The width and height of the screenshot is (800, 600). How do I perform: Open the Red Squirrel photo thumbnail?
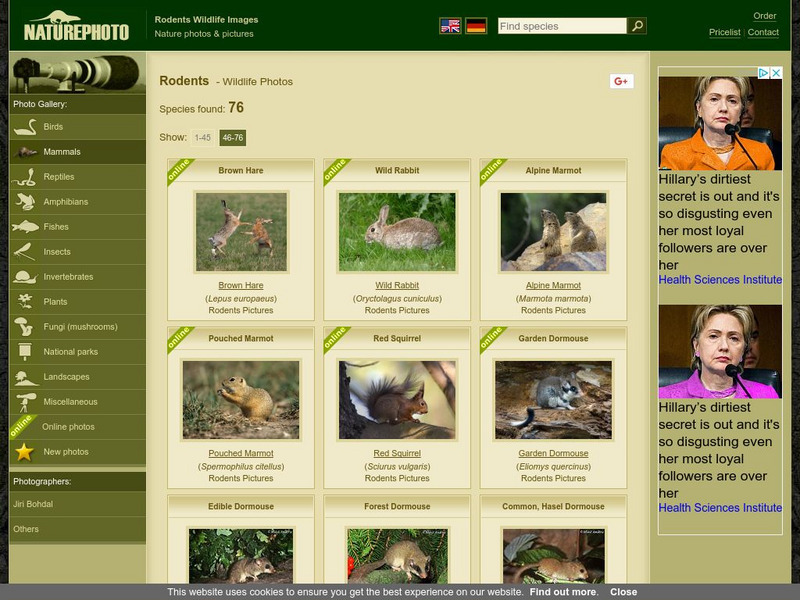coord(397,400)
